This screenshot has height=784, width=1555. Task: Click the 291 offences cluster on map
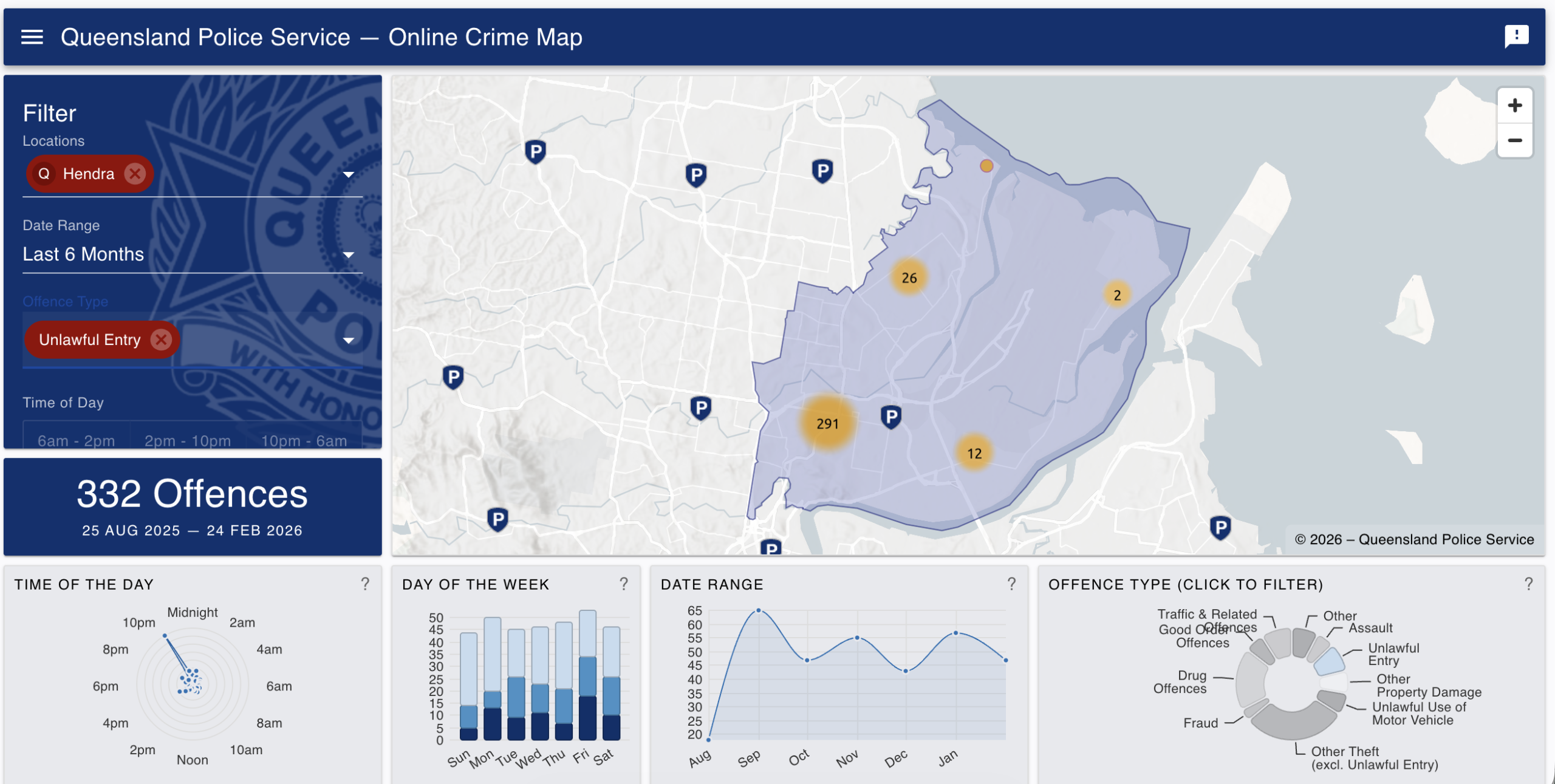click(827, 423)
